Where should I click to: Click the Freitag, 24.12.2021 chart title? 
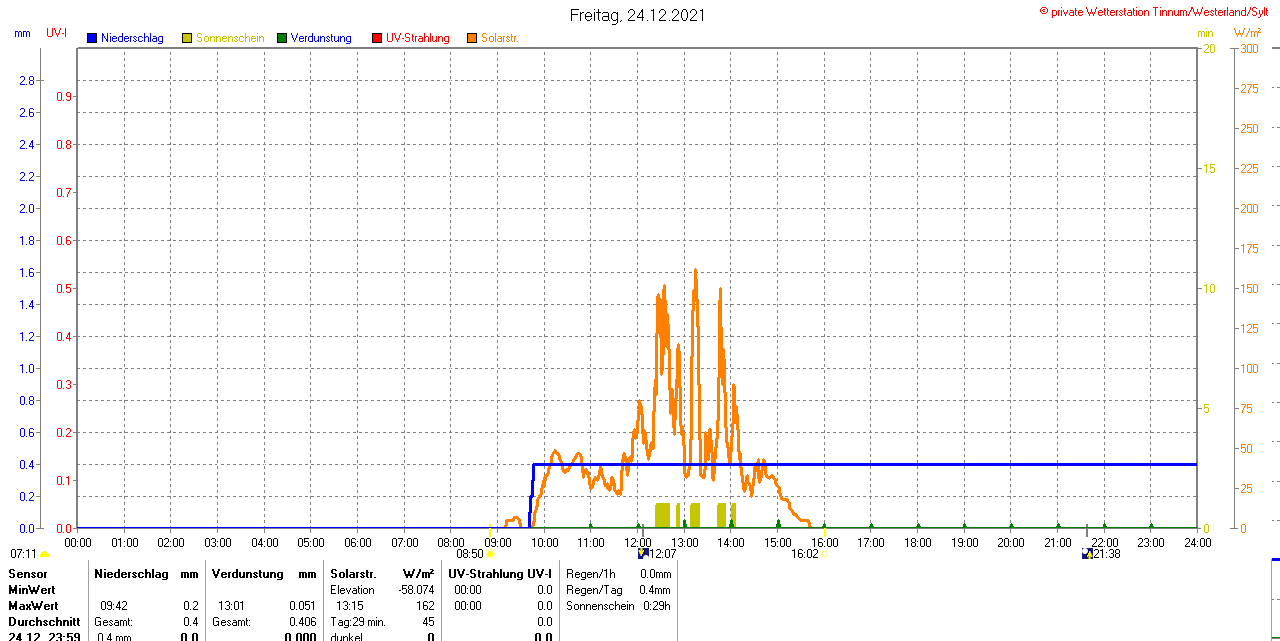[x=637, y=15]
